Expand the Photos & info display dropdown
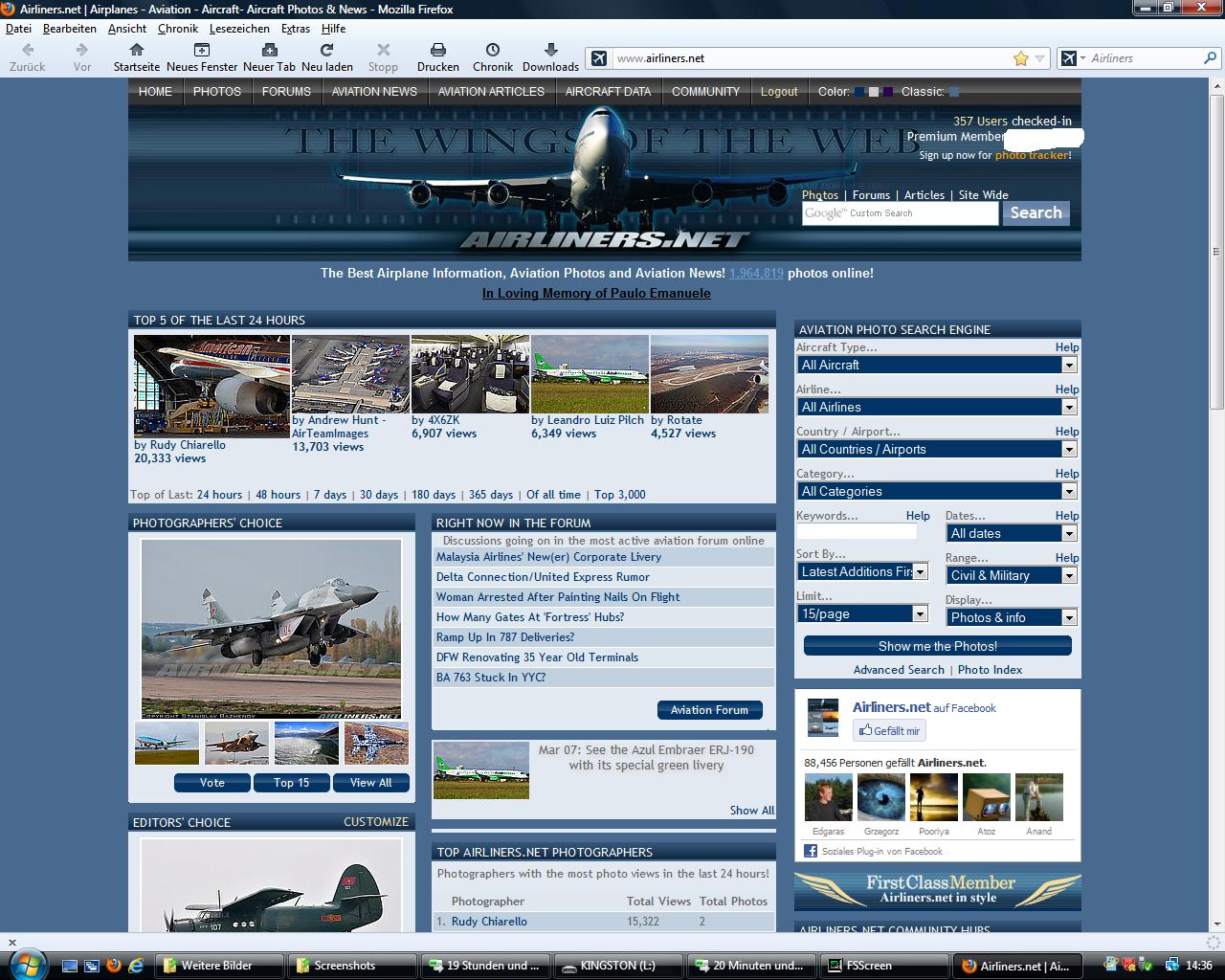1225x980 pixels. coord(1012,617)
